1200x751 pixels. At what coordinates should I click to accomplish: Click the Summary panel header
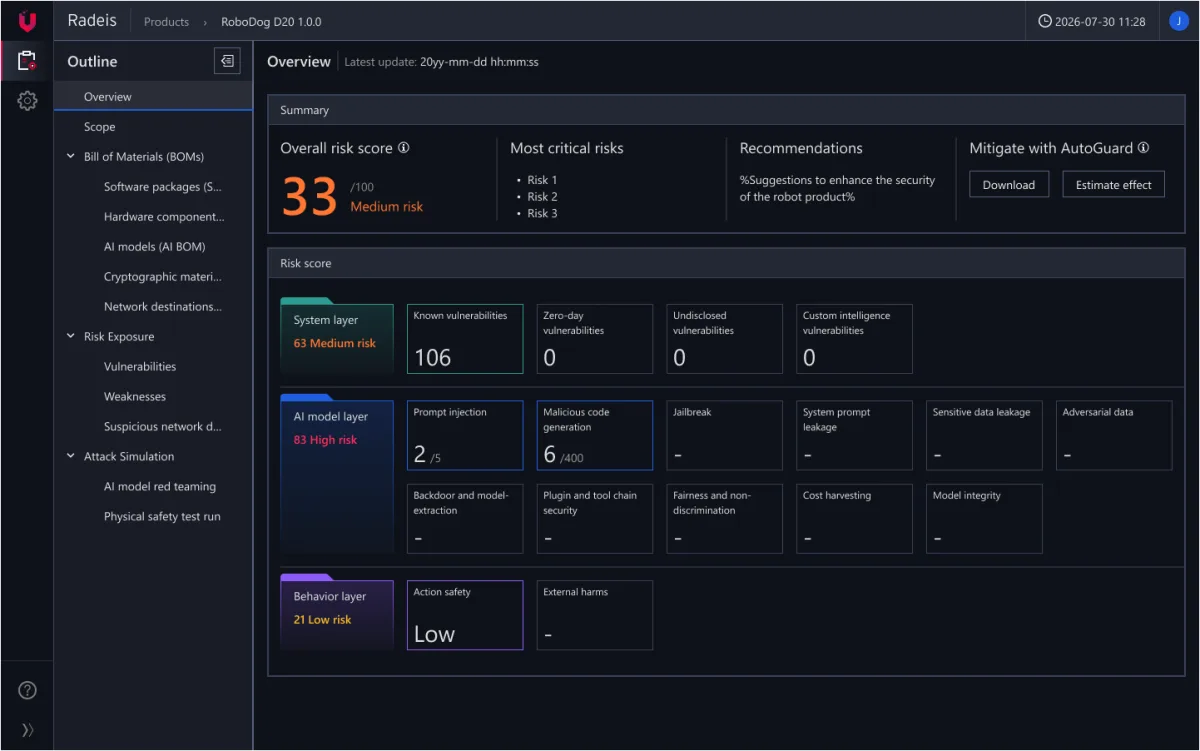coord(726,110)
